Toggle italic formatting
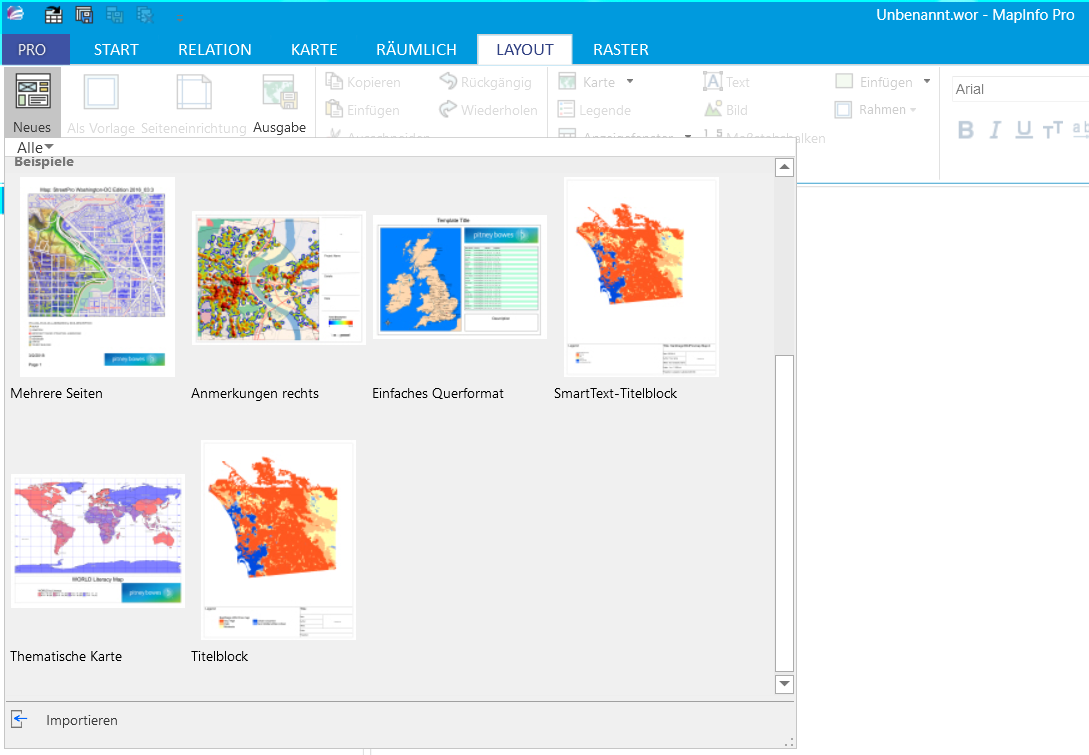This screenshot has height=755, width=1089. coord(995,130)
